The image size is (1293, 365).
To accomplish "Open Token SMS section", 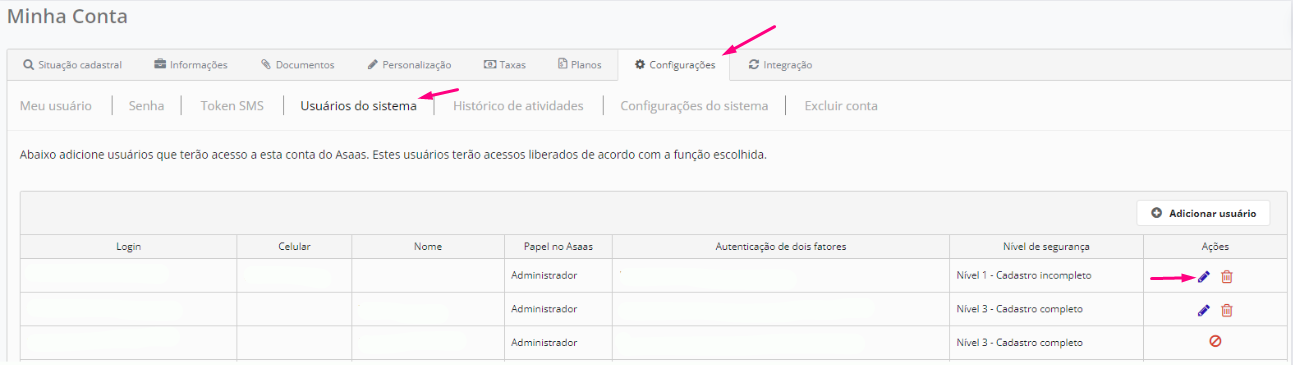I will [232, 105].
